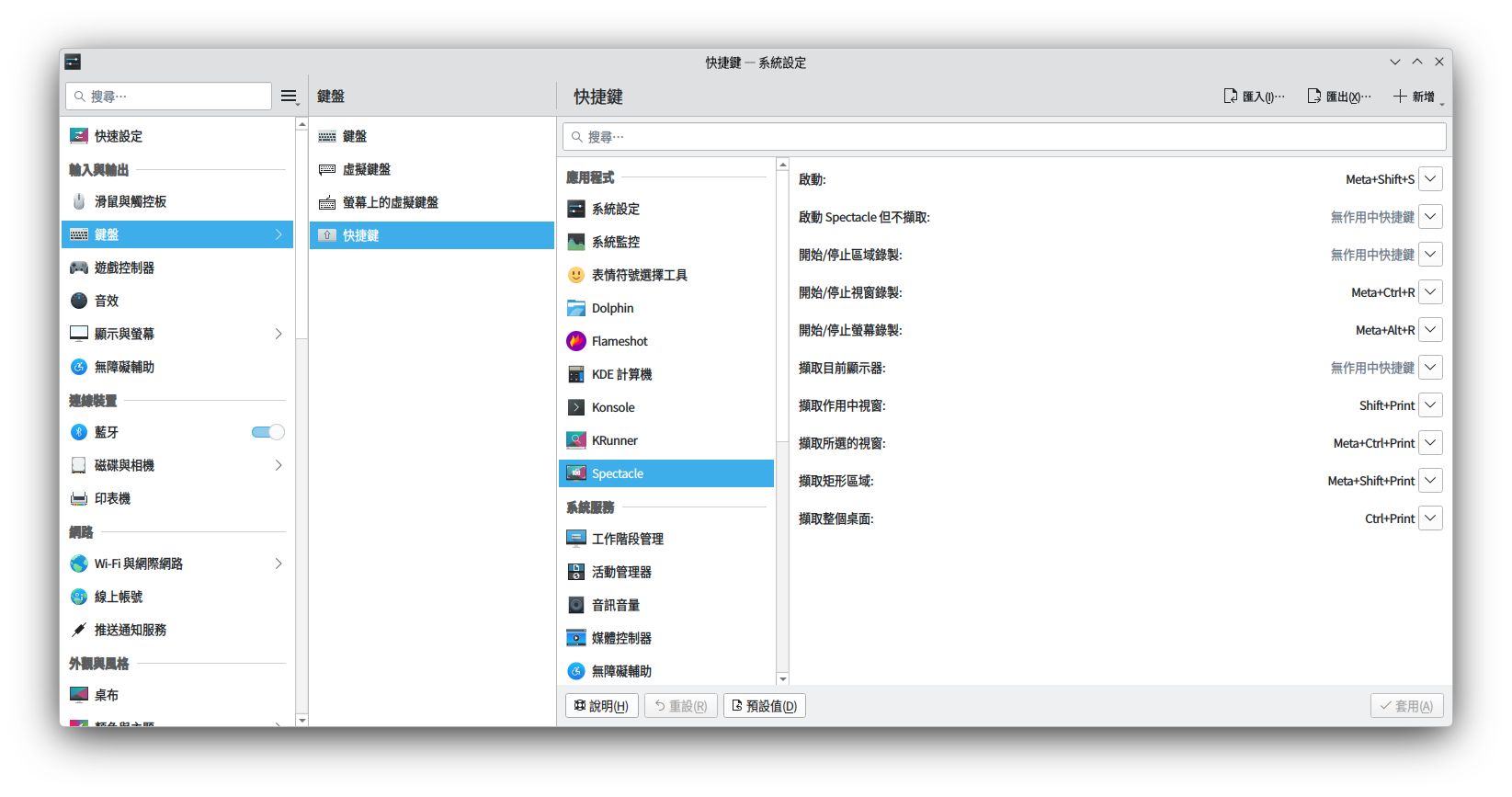
Task: Select 快捷鍵 in the keyboard submenu
Action: [x=432, y=235]
